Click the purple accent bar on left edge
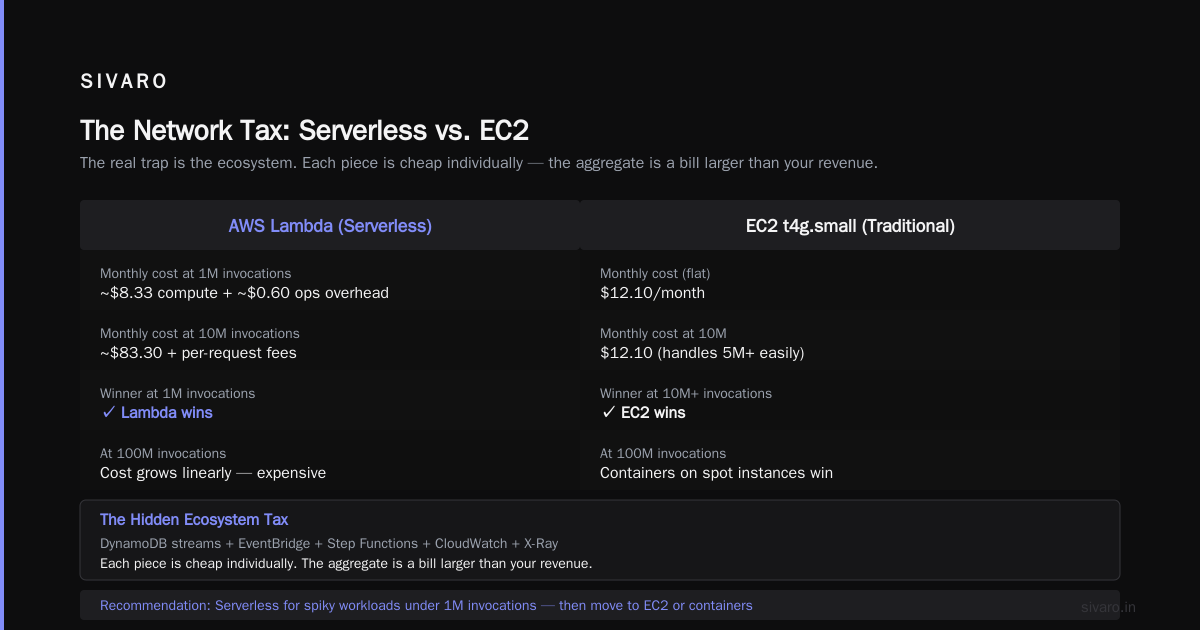Screen dimensions: 1200x630 pyautogui.click(x=2, y=315)
